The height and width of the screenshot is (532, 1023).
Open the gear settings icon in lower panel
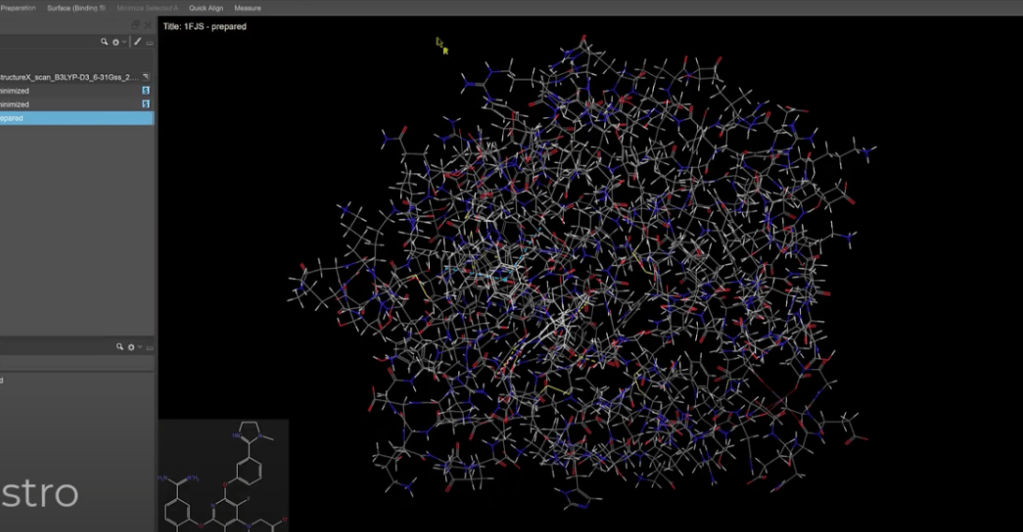131,347
